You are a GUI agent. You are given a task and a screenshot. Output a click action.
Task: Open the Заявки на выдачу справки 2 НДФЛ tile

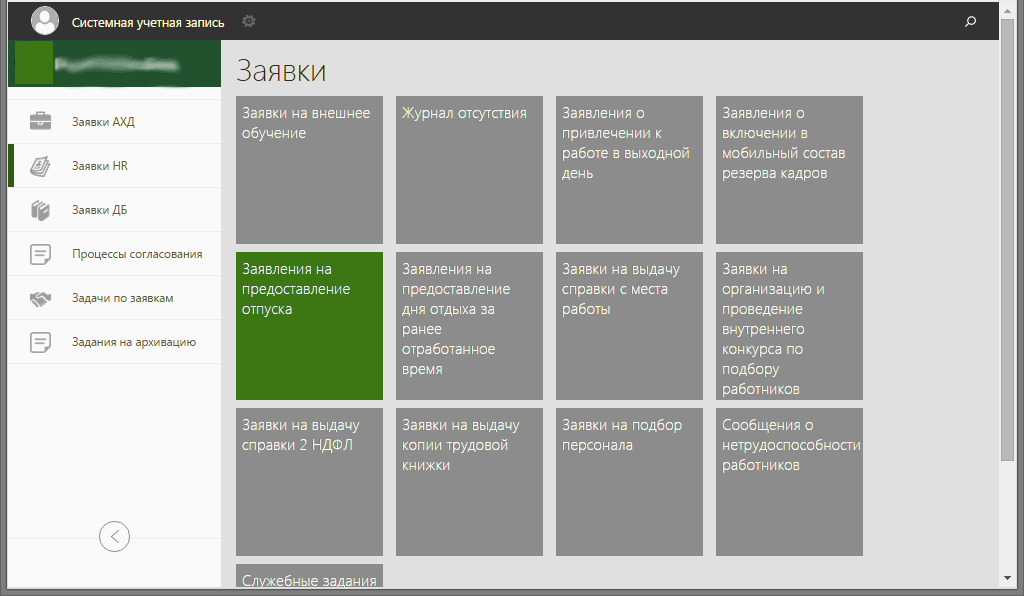[309, 482]
